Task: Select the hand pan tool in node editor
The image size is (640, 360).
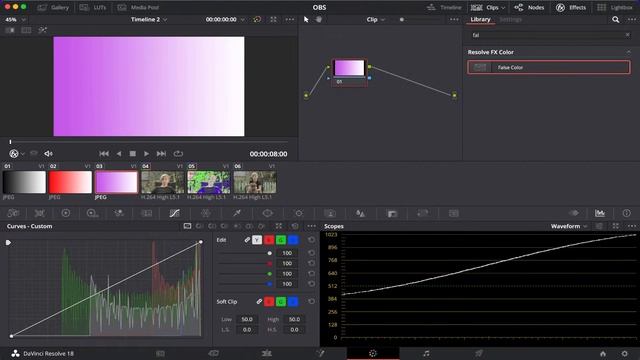Action: (x=318, y=19)
